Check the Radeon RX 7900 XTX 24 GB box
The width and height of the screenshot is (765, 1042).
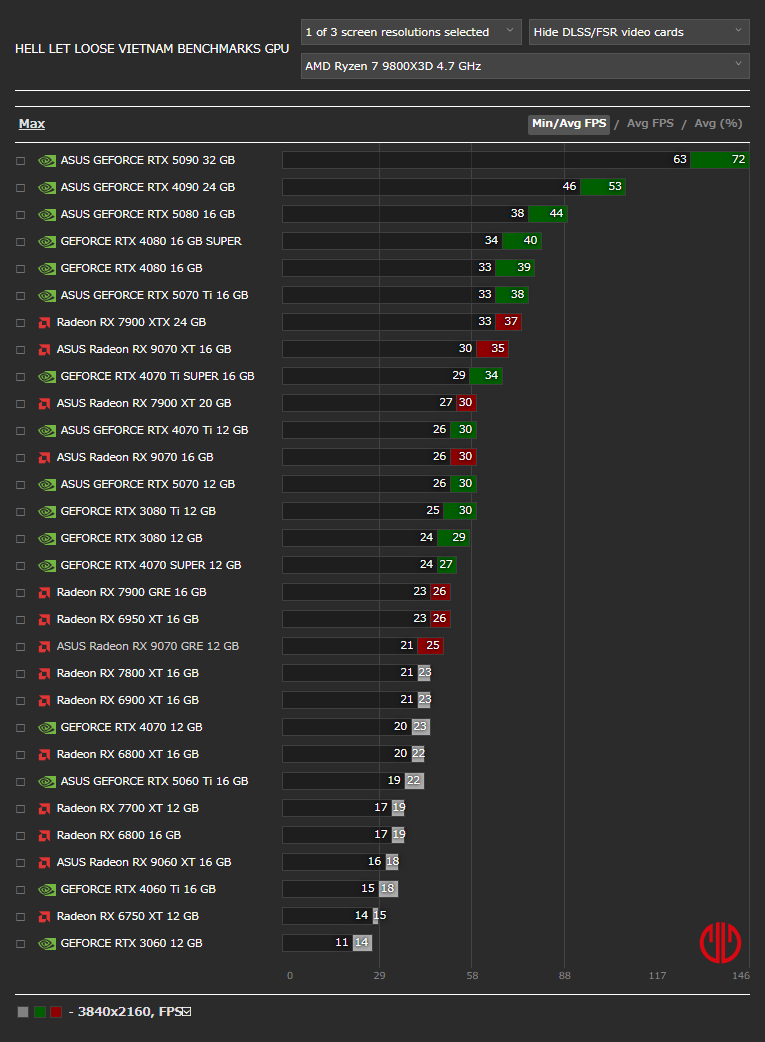[21, 323]
